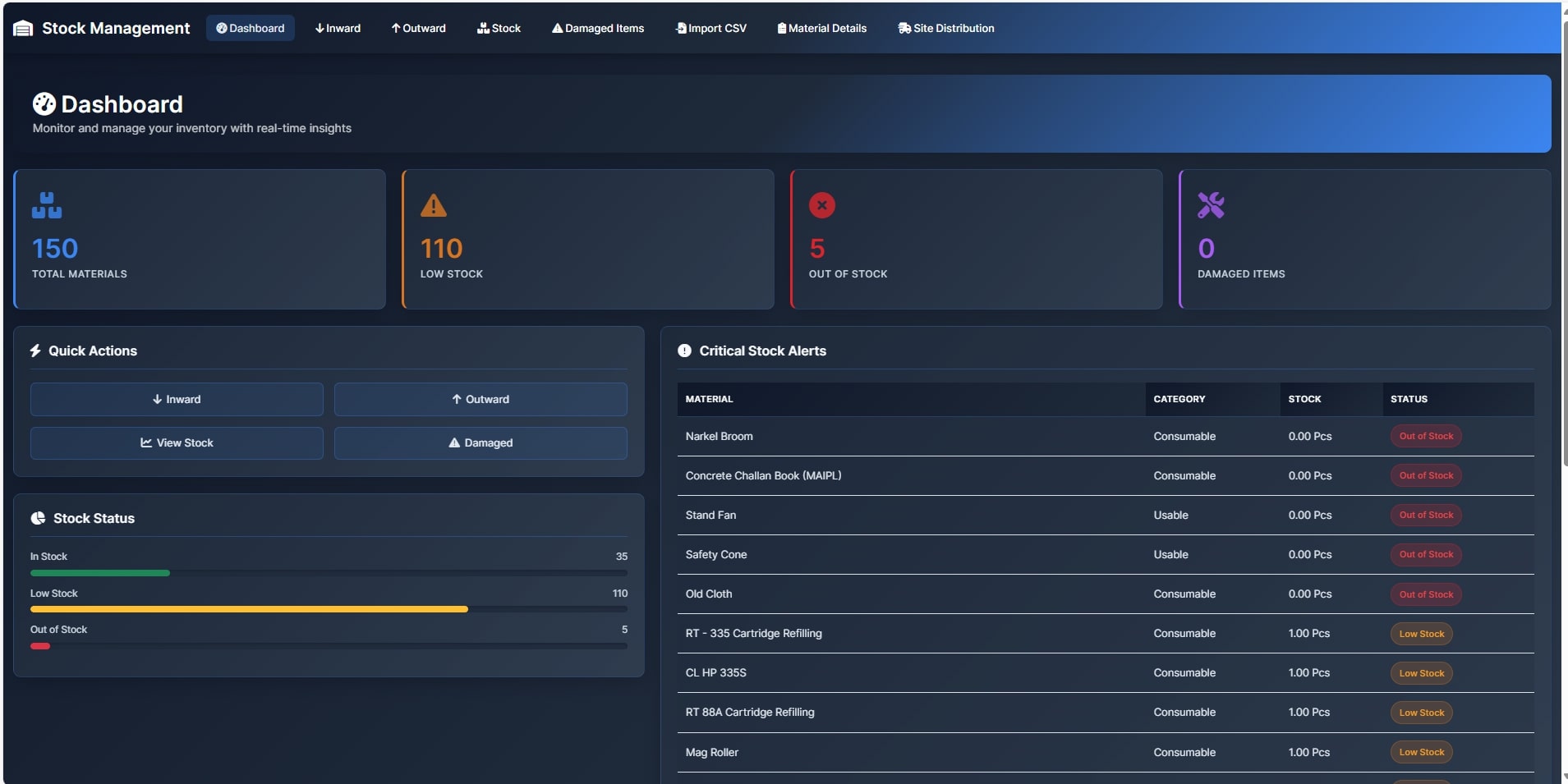
Task: Click the Total Materials boxes icon
Action: click(46, 205)
